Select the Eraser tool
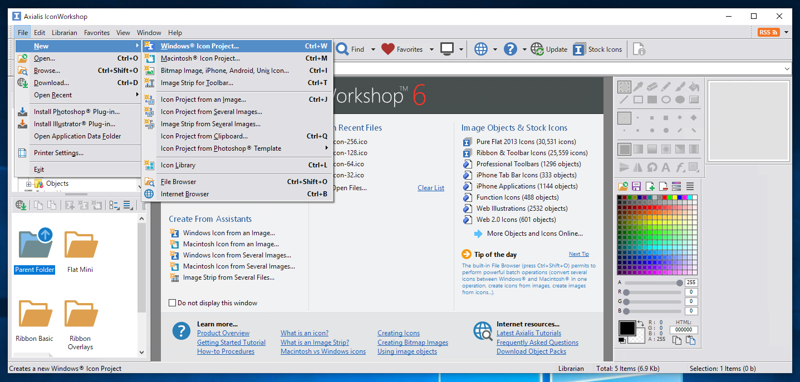Viewport: 800px width, 382px height. [652, 87]
